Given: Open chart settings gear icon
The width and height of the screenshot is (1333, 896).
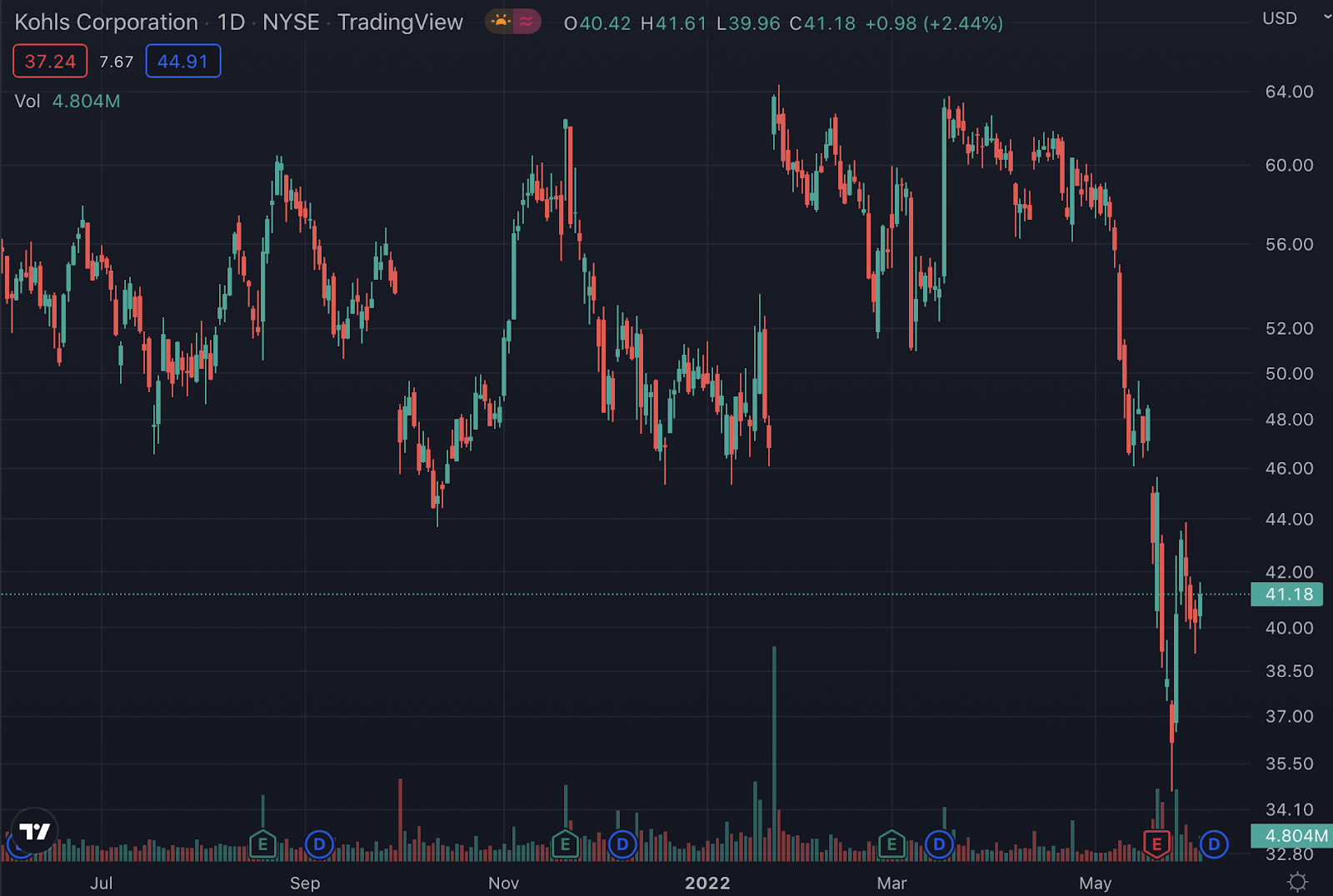Looking at the screenshot, I should pos(1297,882).
